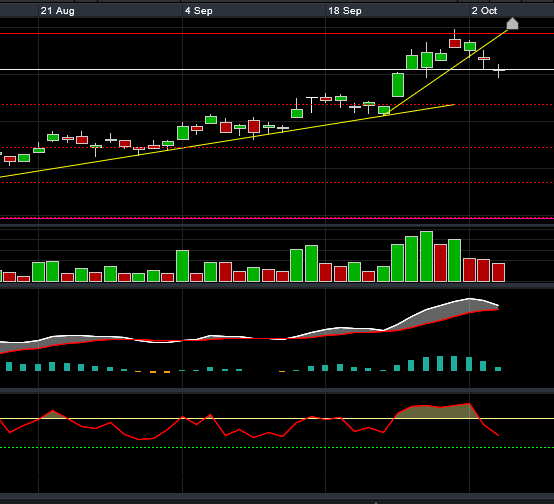Select the tallest green volume bar
554x504 pixels.
click(x=426, y=257)
